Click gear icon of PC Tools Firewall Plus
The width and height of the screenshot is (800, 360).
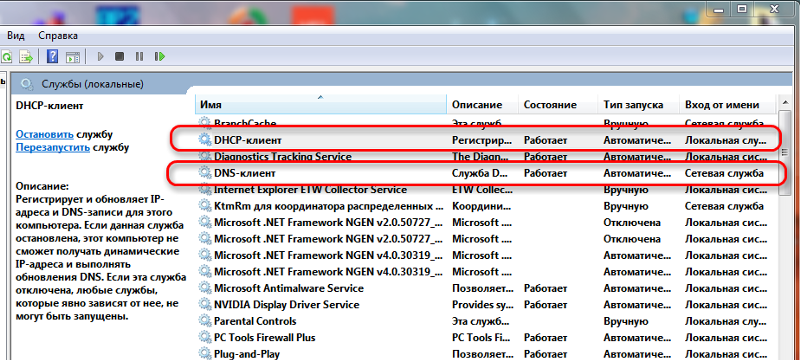coord(205,338)
